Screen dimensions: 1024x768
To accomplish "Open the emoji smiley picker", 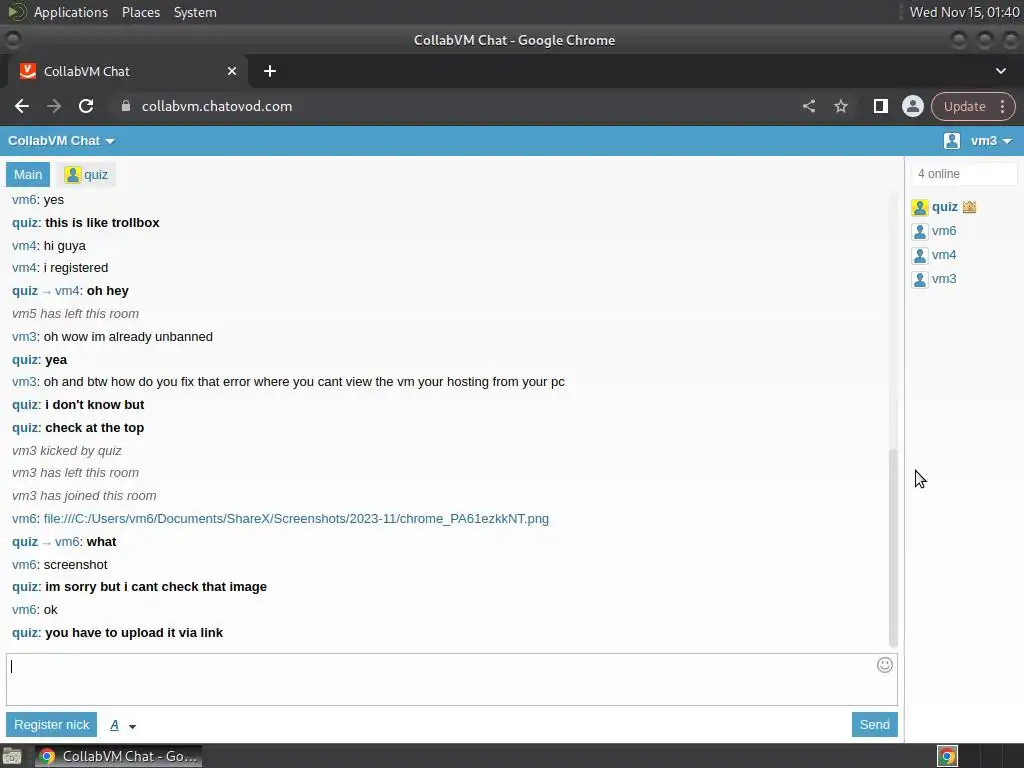I will (884, 665).
